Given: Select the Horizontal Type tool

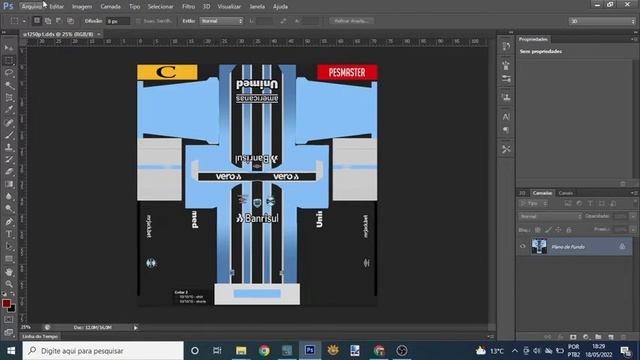Looking at the screenshot, I should coord(9,234).
